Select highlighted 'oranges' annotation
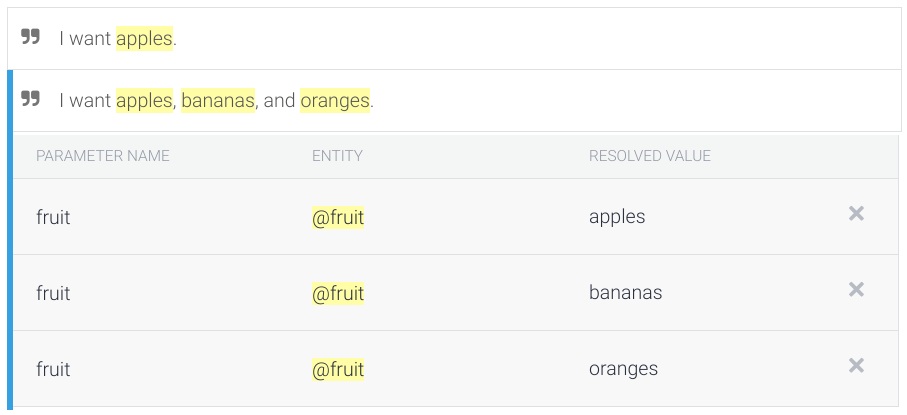 (x=334, y=101)
